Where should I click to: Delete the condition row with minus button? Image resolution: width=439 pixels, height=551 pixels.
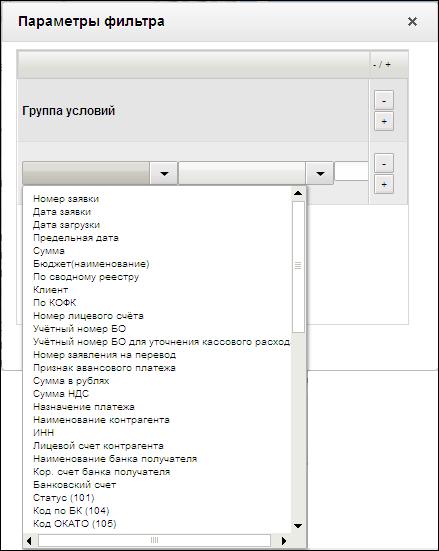(x=384, y=163)
